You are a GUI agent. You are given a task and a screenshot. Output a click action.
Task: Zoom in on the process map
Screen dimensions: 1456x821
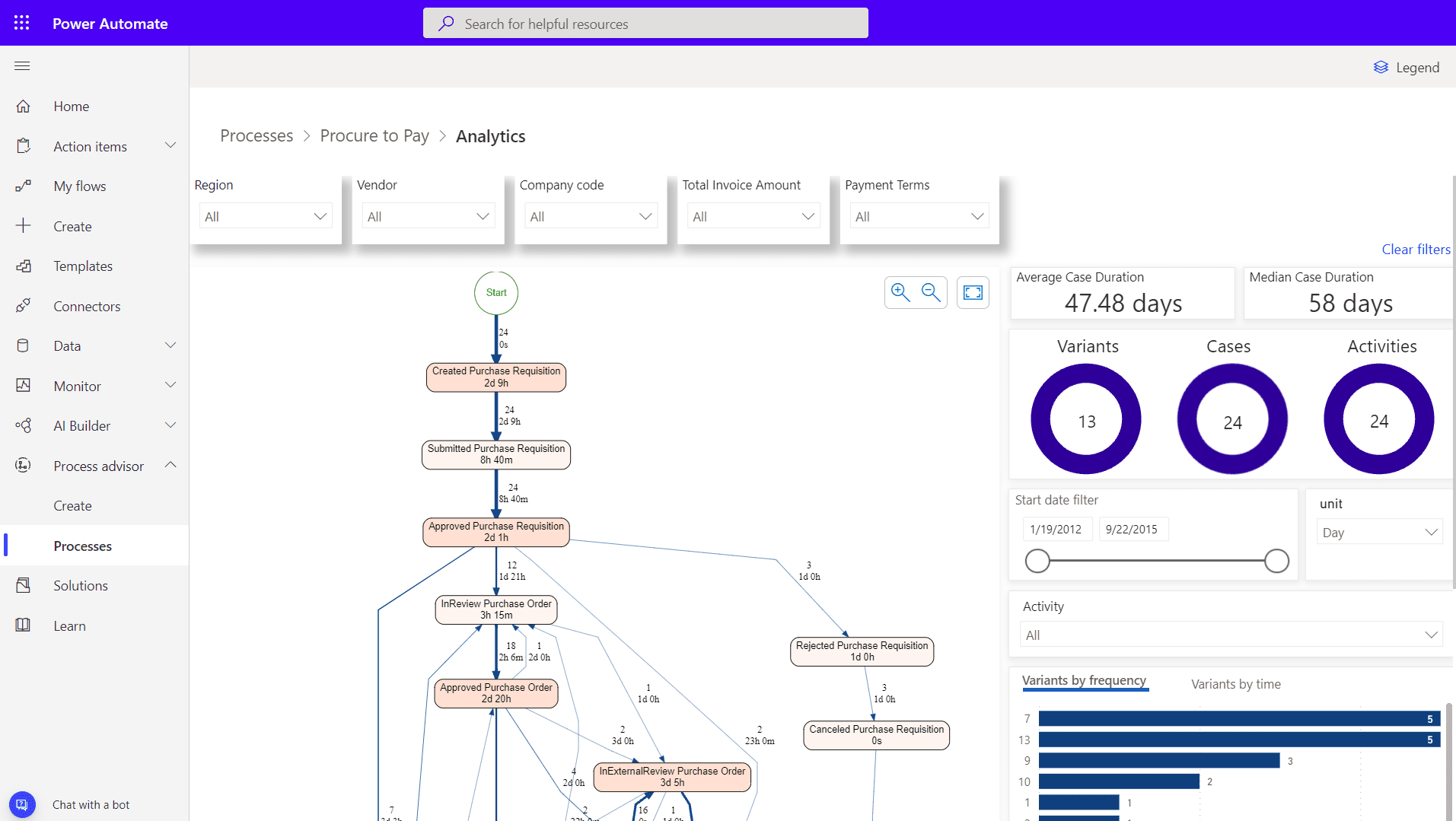point(900,292)
